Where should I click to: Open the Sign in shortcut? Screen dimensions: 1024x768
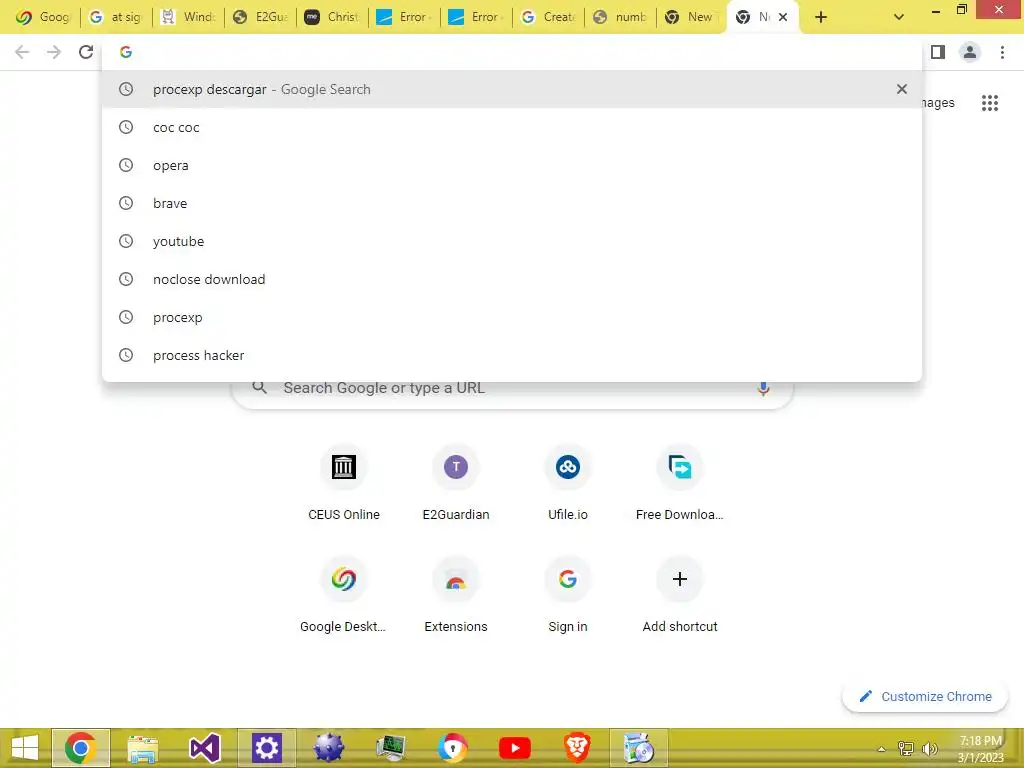tap(568, 595)
